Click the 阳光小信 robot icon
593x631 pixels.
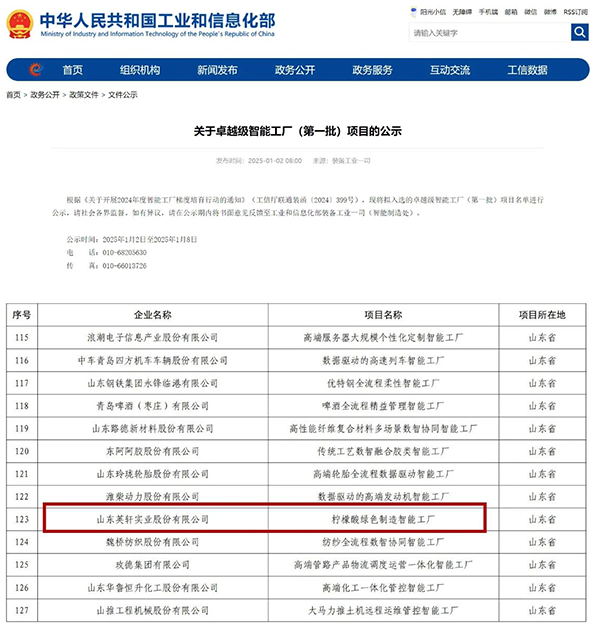click(x=414, y=12)
